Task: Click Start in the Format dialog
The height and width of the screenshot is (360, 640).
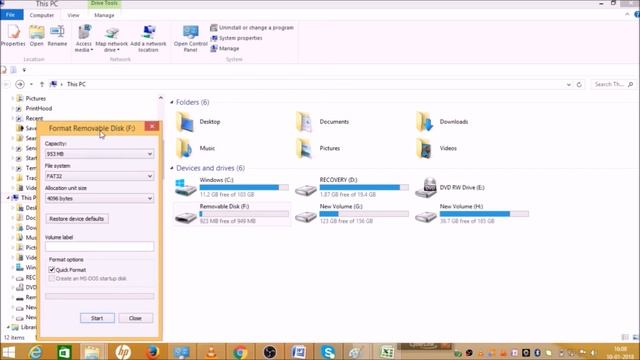Action: (97, 318)
